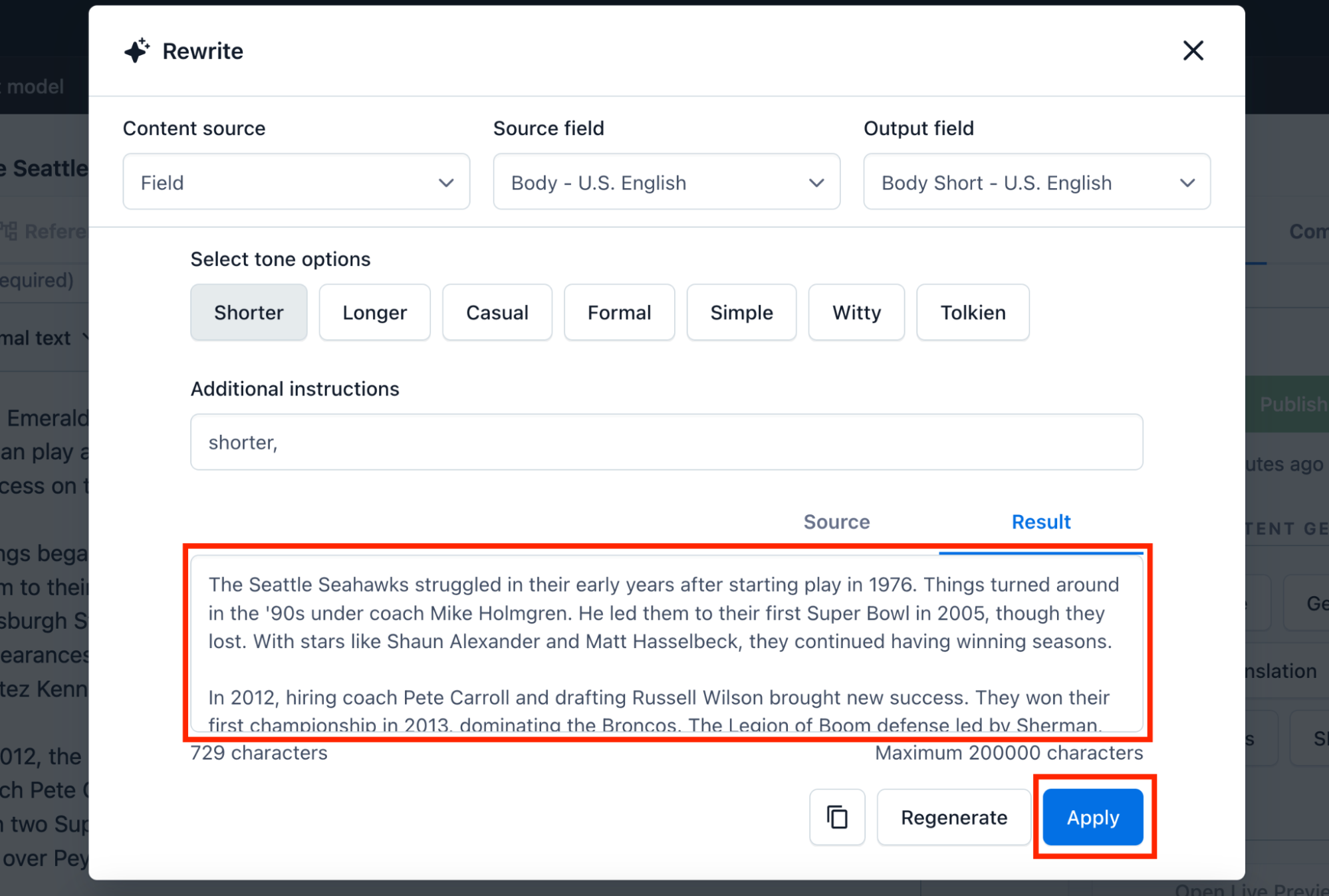Select the Longer tone option
Viewport: 1329px width, 896px height.
pyautogui.click(x=374, y=312)
